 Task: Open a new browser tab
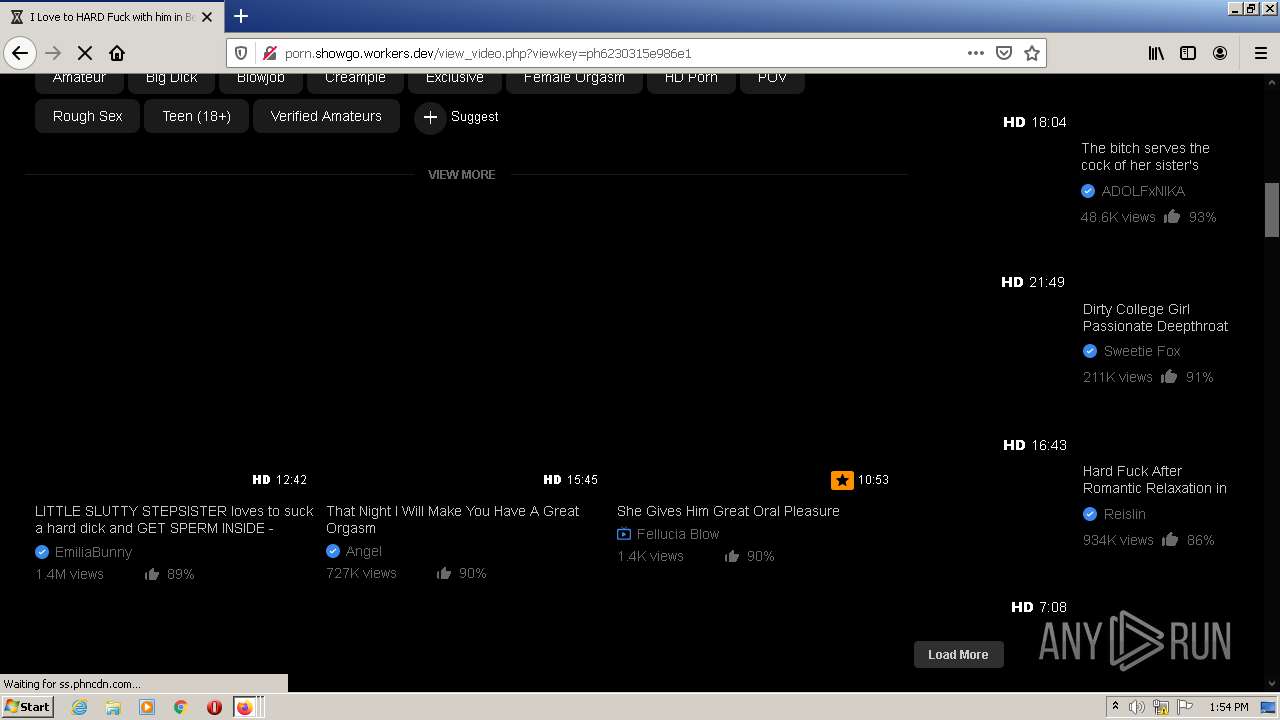[x=241, y=16]
